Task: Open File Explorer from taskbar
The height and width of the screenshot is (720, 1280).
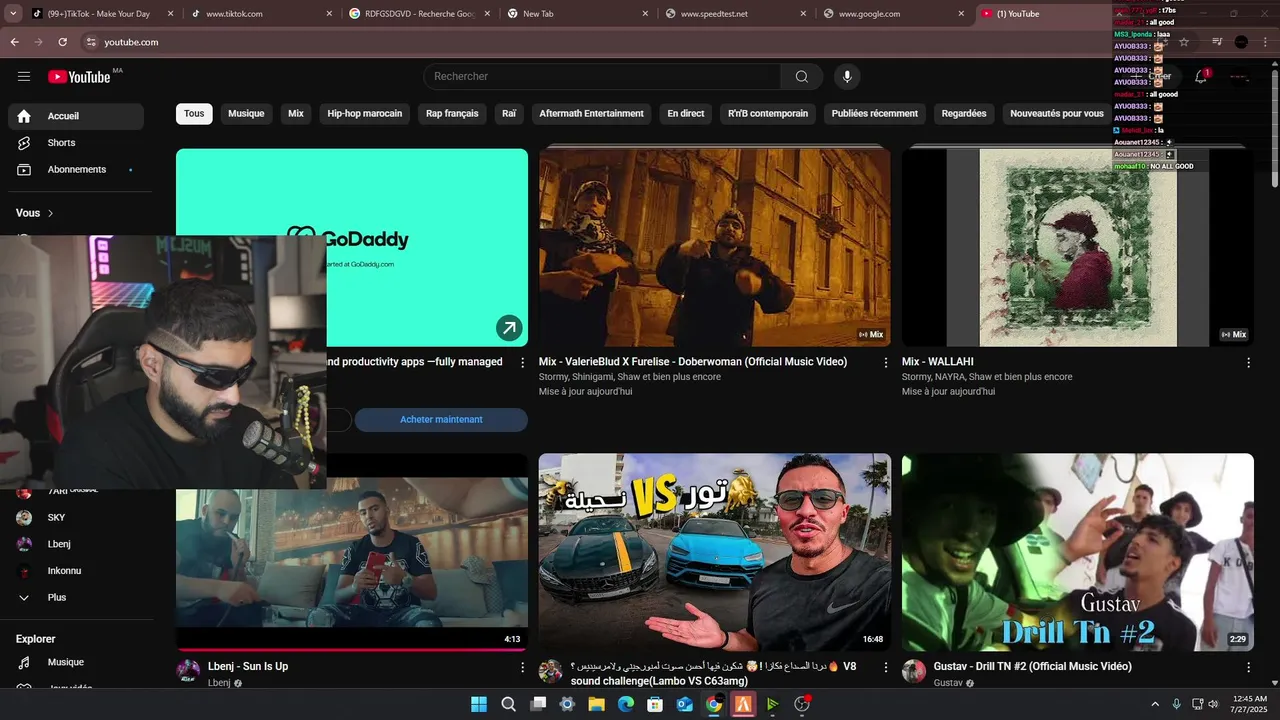Action: coord(596,704)
